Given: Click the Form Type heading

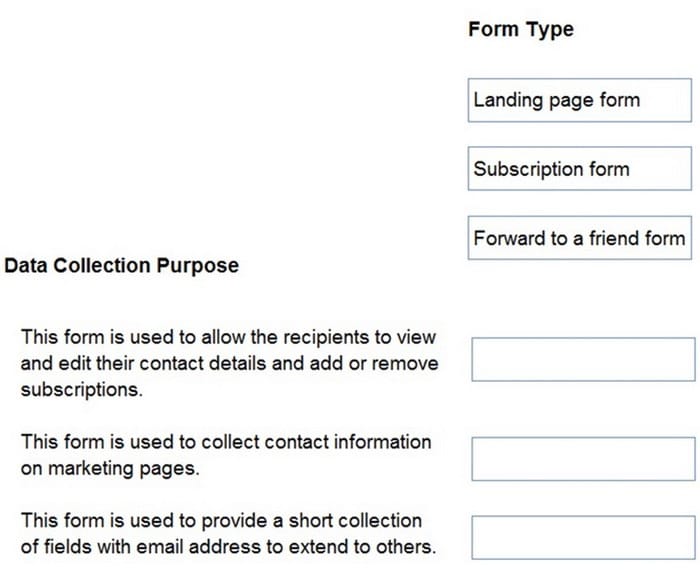Looking at the screenshot, I should 521,30.
